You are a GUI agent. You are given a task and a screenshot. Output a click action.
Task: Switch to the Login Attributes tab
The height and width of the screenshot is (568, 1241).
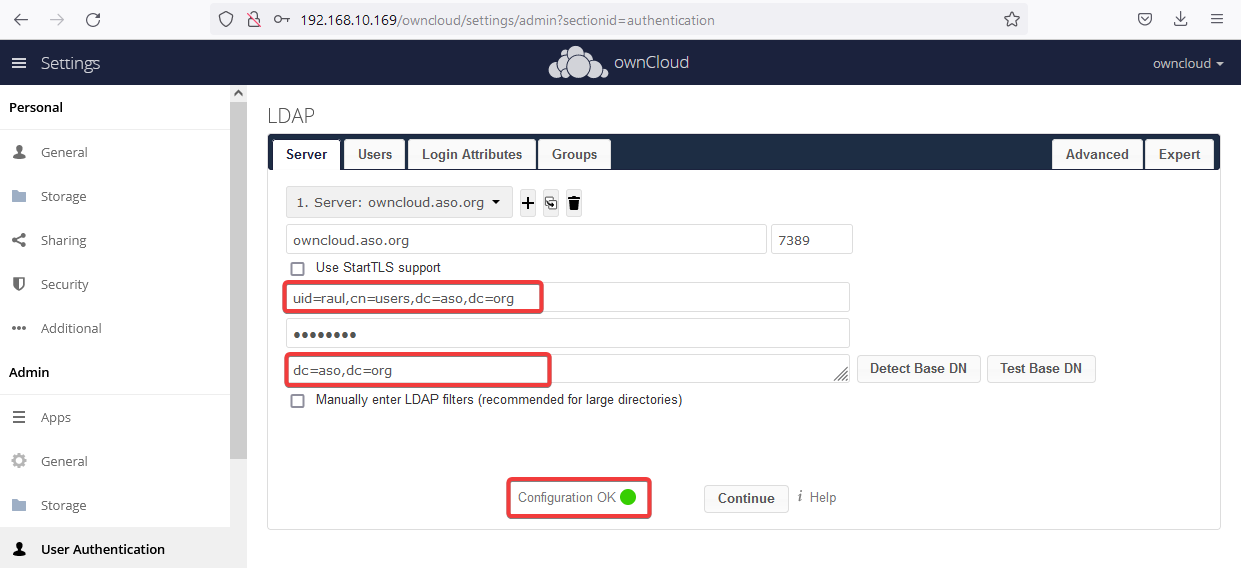pos(471,154)
